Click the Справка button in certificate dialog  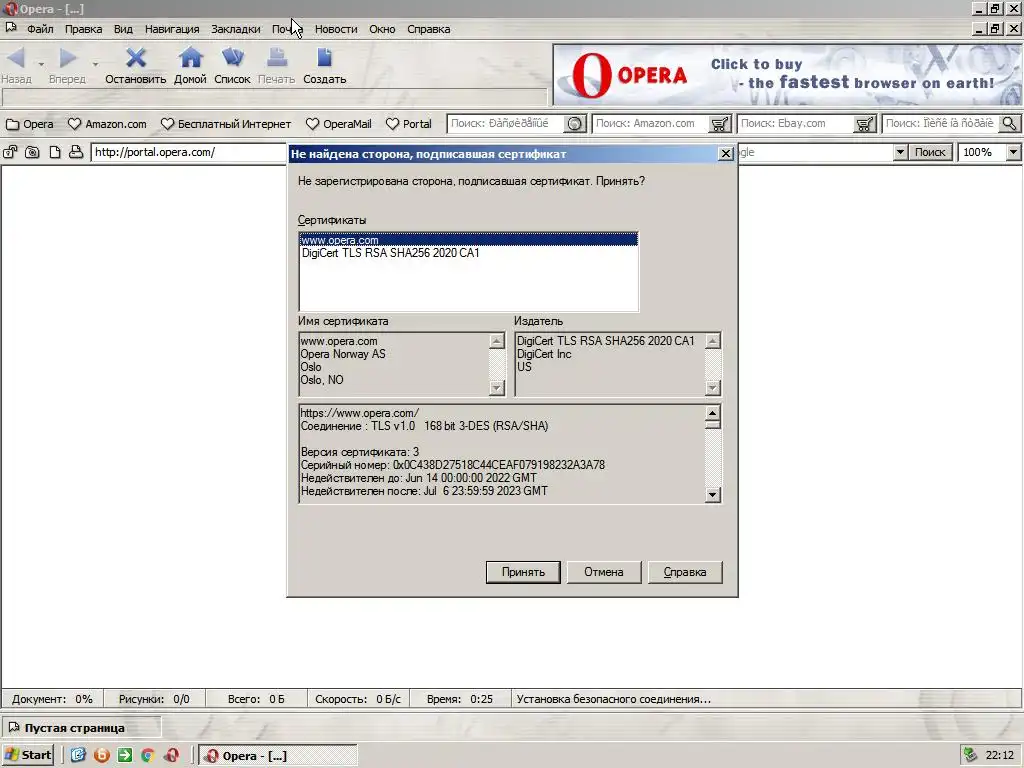(685, 572)
